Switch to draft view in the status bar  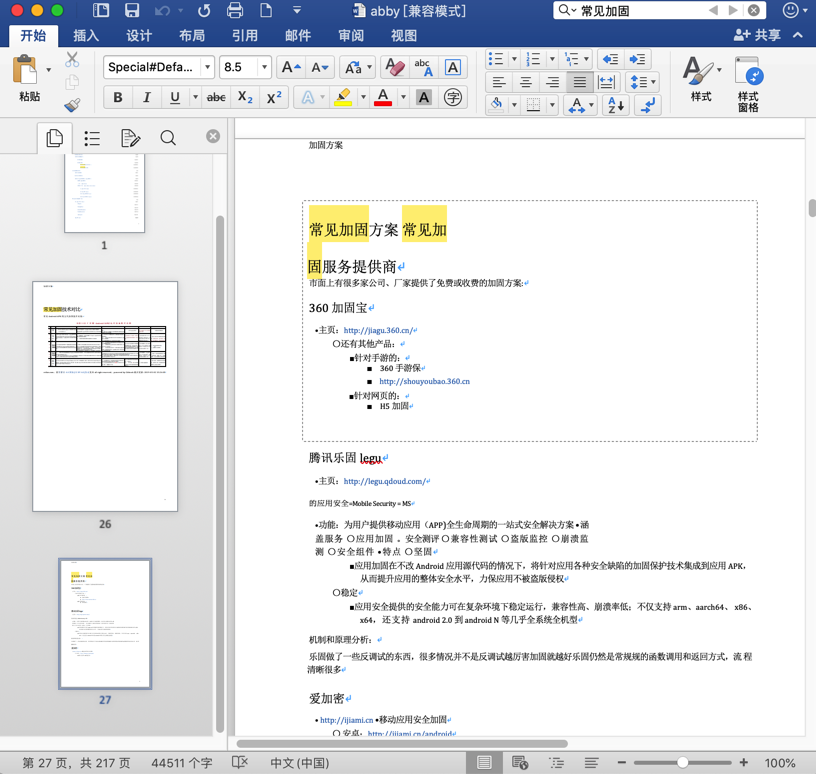coord(591,763)
